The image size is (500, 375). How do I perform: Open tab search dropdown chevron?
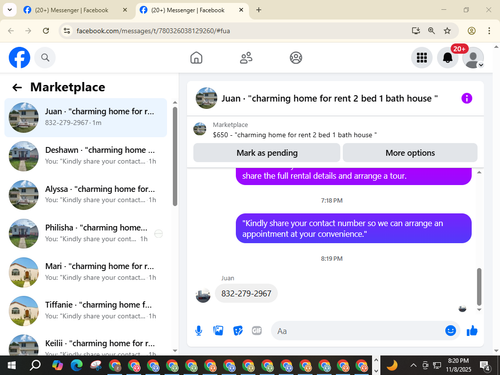coord(10,10)
